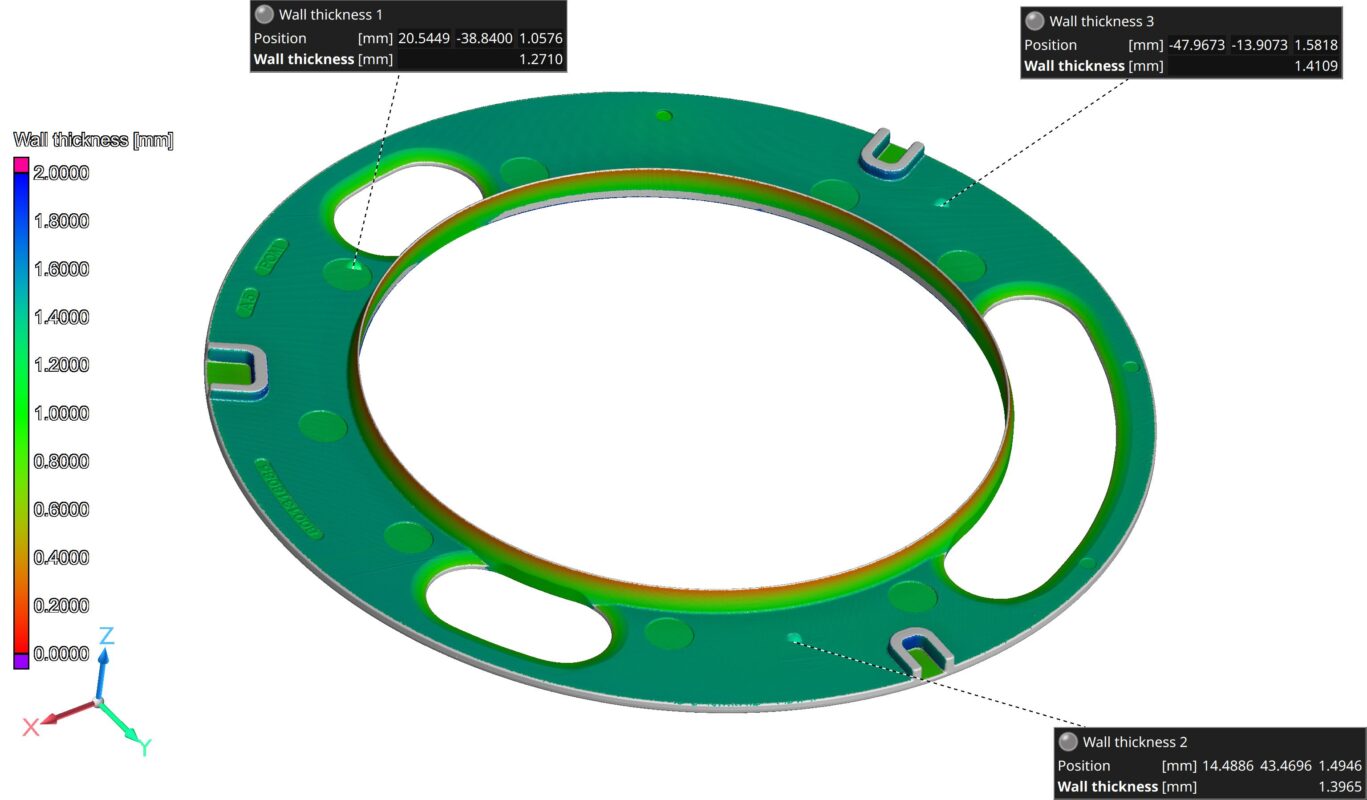The image size is (1367, 800).
Task: Click the sphere icon beside Wall thickness 3
Action: click(x=1035, y=21)
